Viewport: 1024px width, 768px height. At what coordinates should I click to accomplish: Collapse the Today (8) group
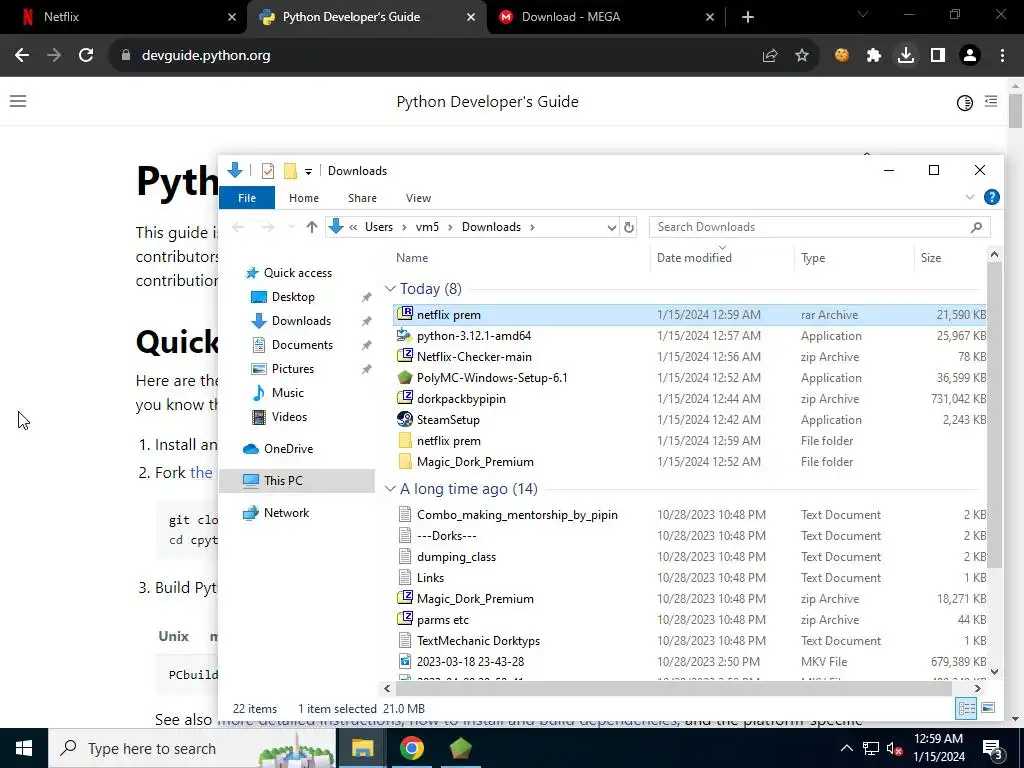click(x=391, y=289)
